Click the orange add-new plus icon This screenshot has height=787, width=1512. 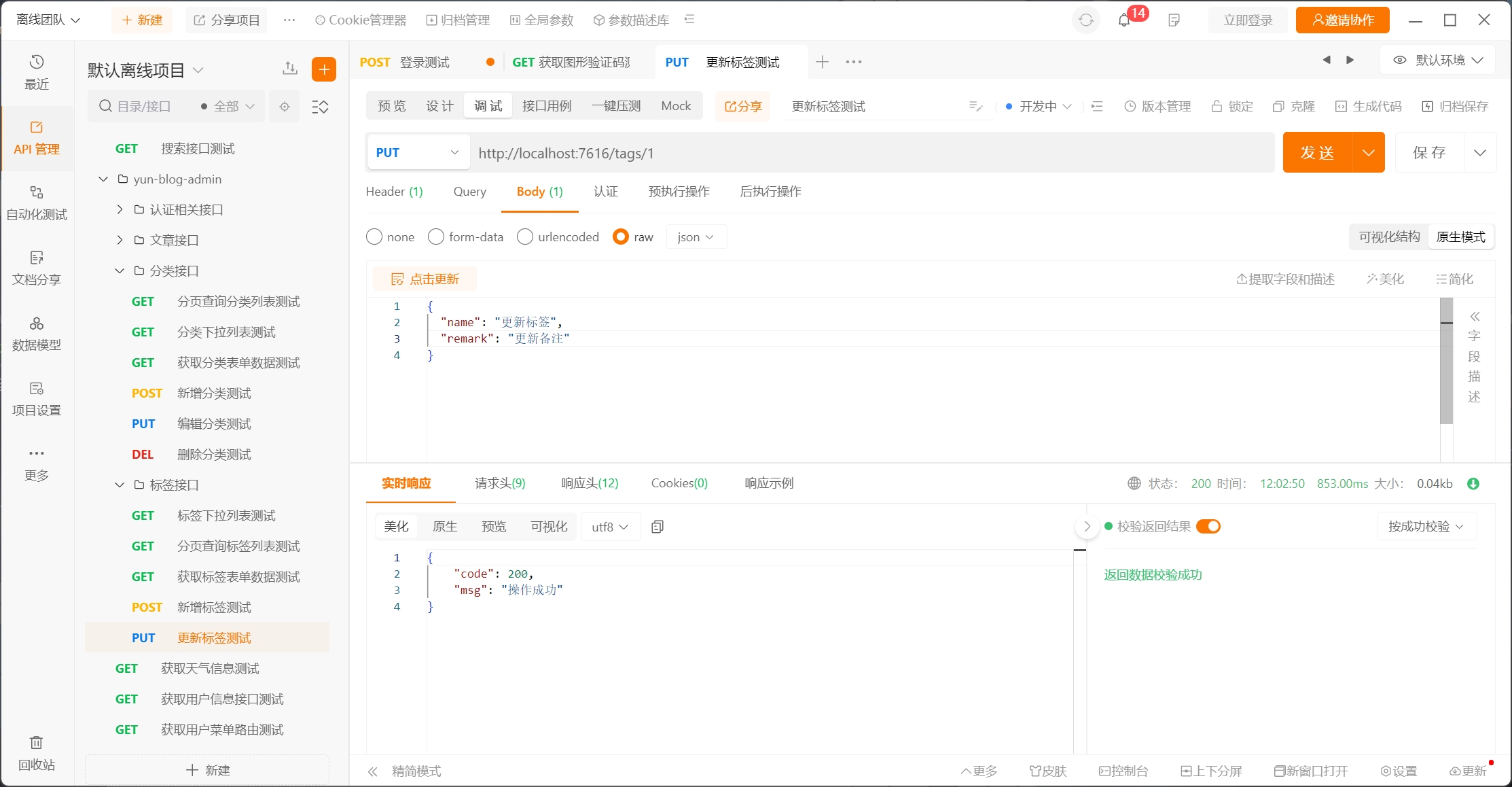324,69
